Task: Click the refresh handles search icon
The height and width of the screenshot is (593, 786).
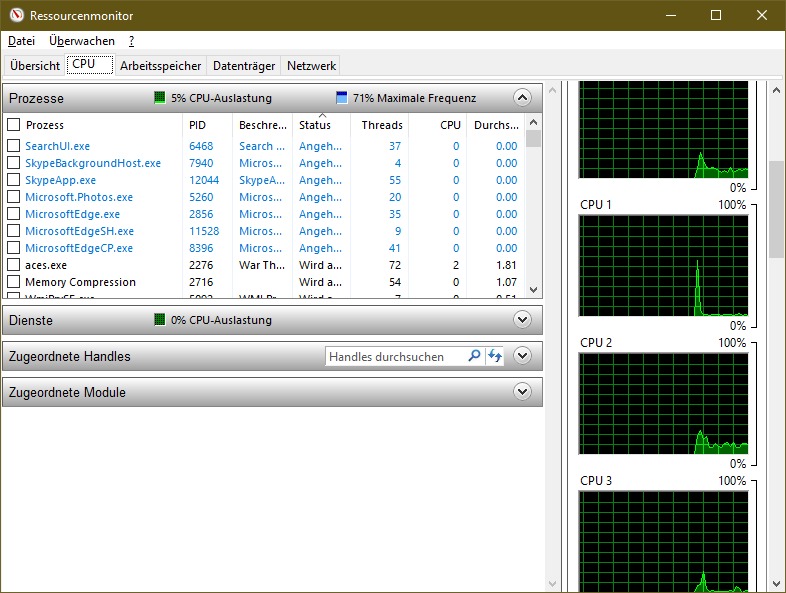Action: (x=495, y=356)
